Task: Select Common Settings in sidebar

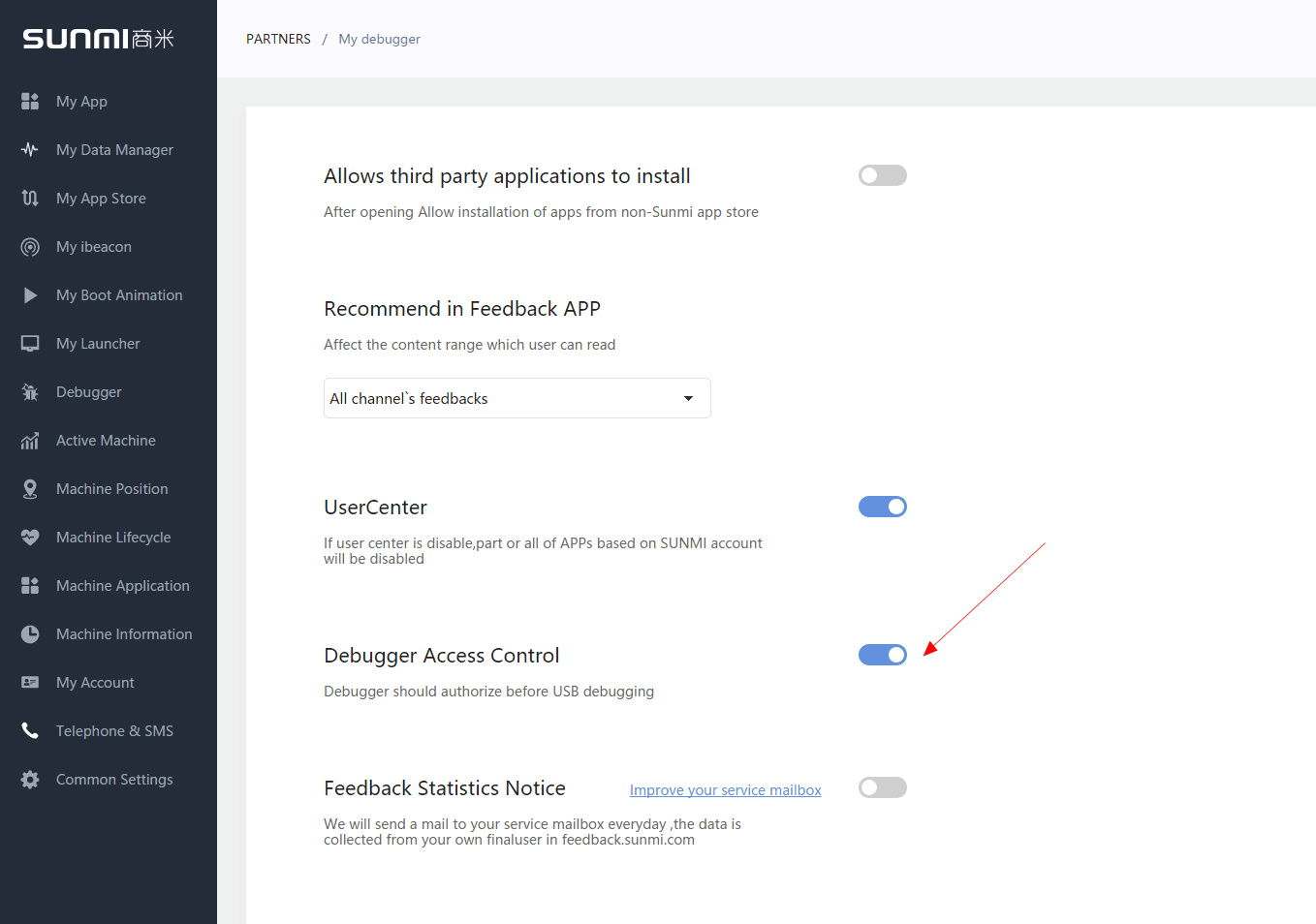Action: tap(114, 779)
